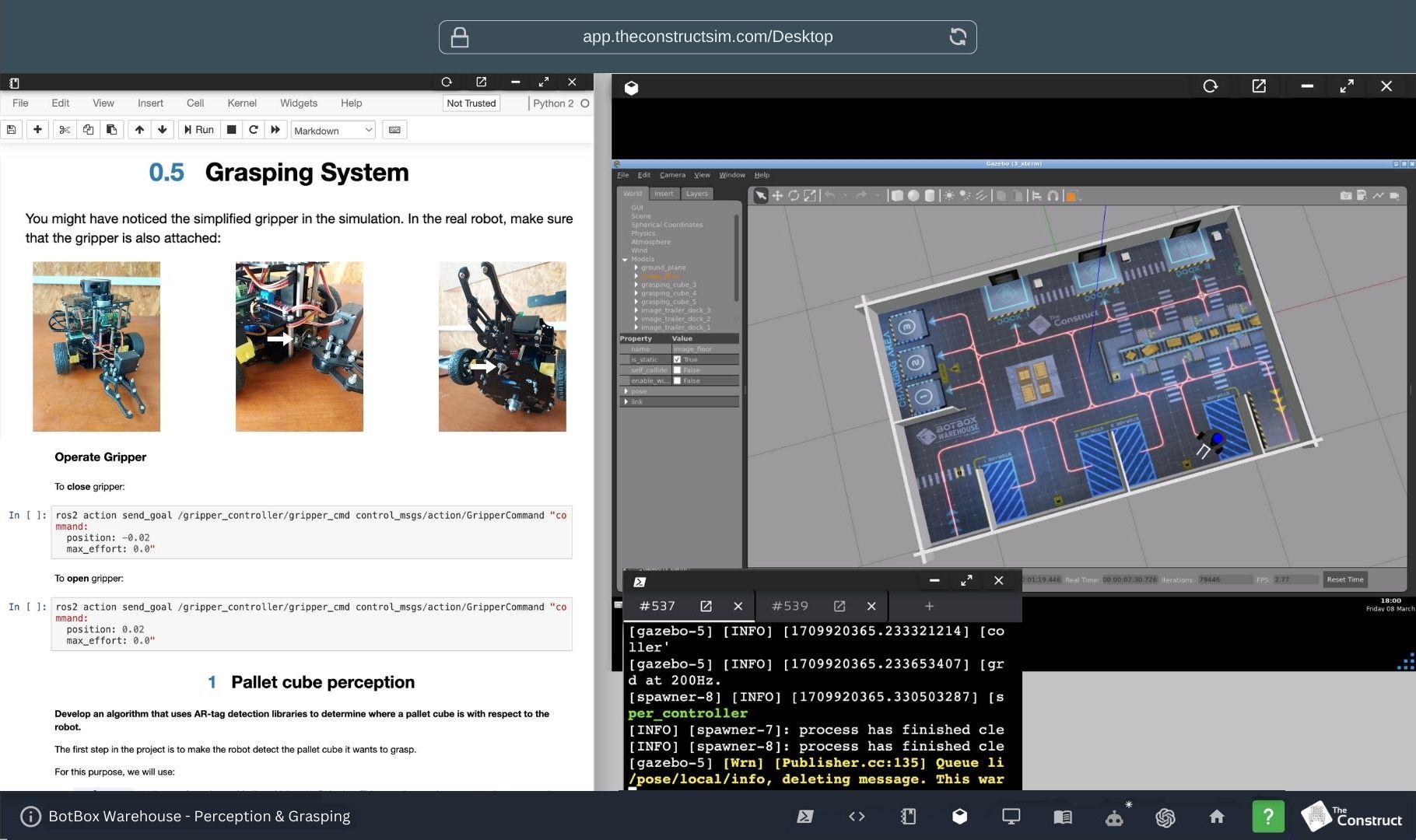Image resolution: width=1416 pixels, height=840 pixels.
Task: Open the notebook Kernel menu
Action: click(242, 103)
